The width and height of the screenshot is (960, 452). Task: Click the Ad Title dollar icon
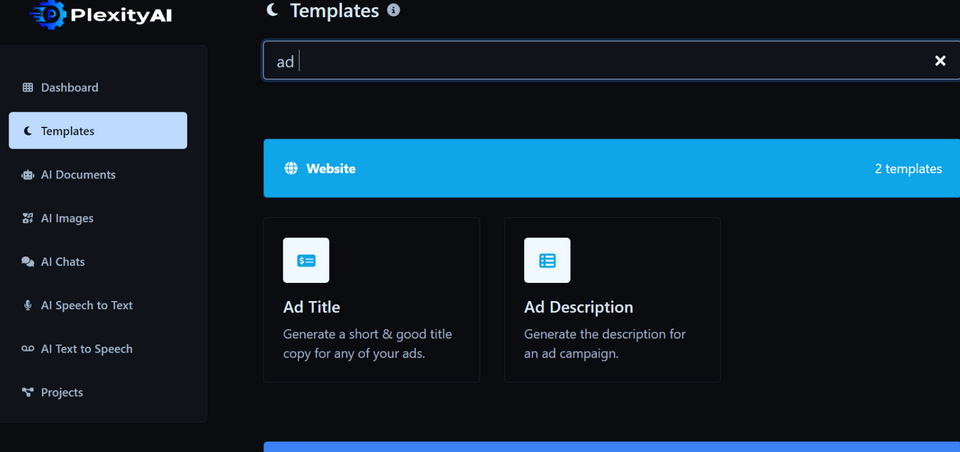306,260
